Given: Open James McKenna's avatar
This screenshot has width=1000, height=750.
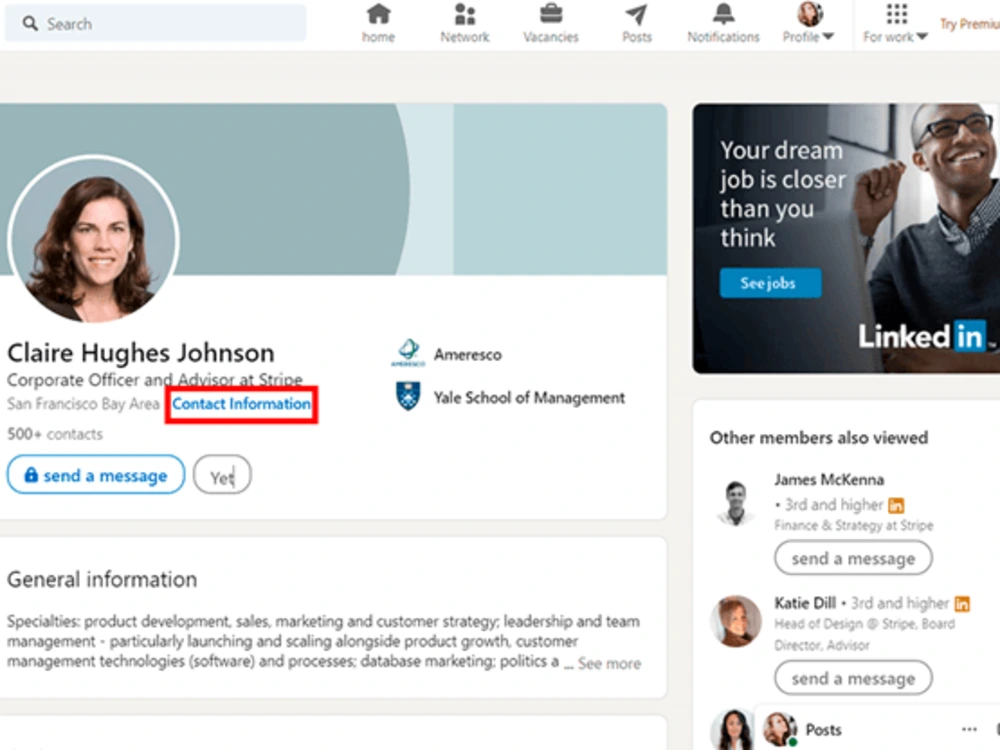Looking at the screenshot, I should point(736,503).
